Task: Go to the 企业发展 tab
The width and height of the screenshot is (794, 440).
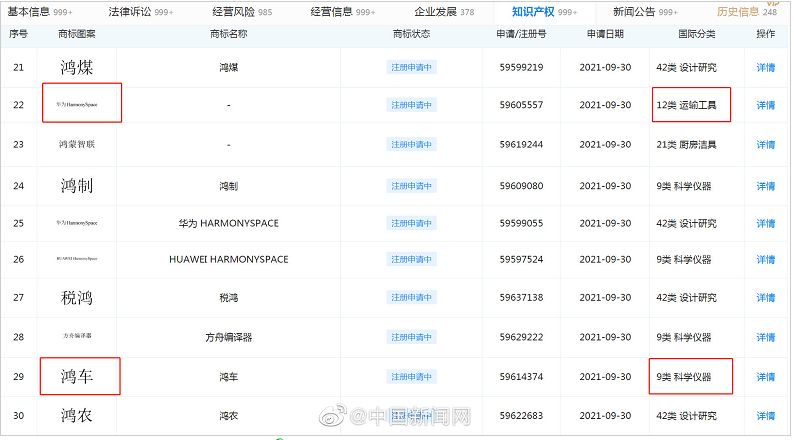Action: (x=444, y=12)
